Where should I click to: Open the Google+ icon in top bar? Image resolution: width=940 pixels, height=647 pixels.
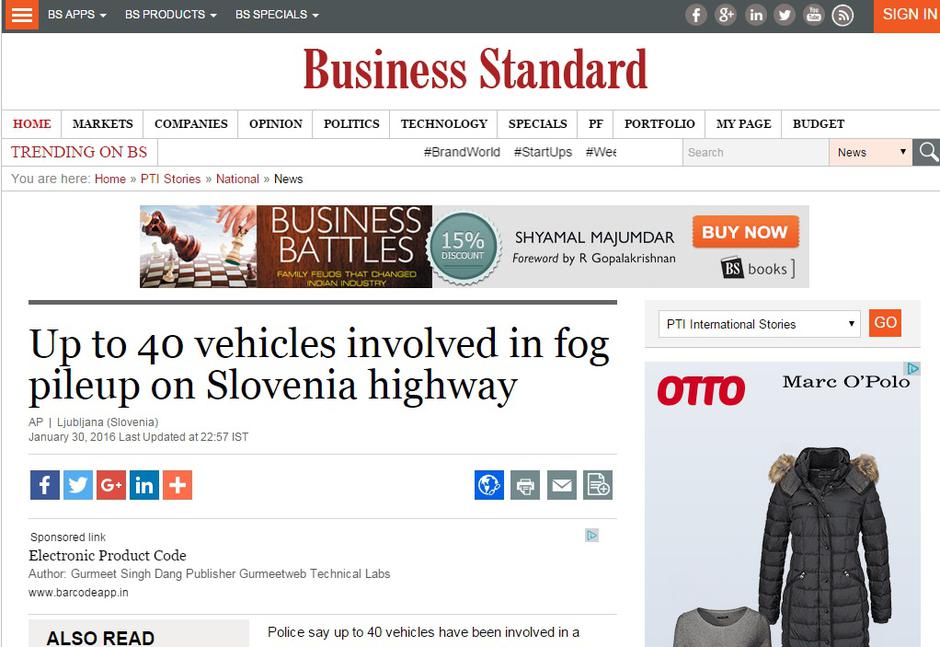point(726,15)
